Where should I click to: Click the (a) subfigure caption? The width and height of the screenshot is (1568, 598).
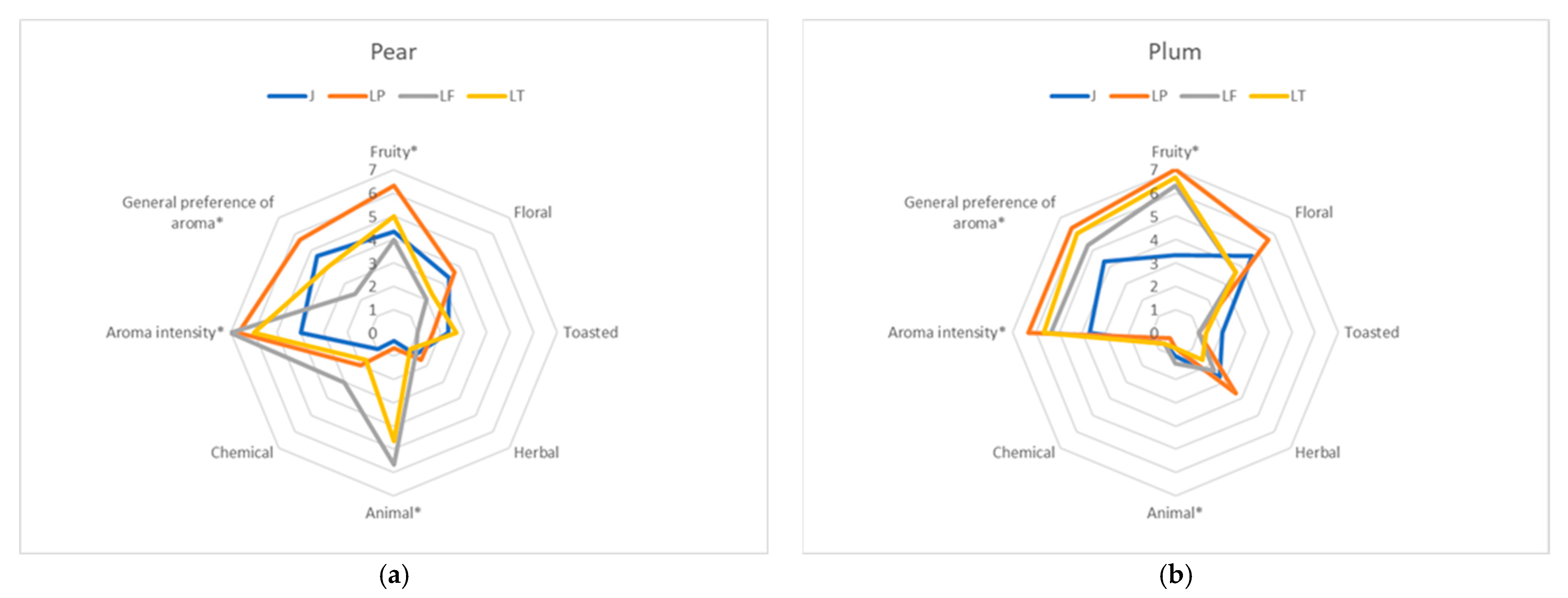(x=394, y=575)
